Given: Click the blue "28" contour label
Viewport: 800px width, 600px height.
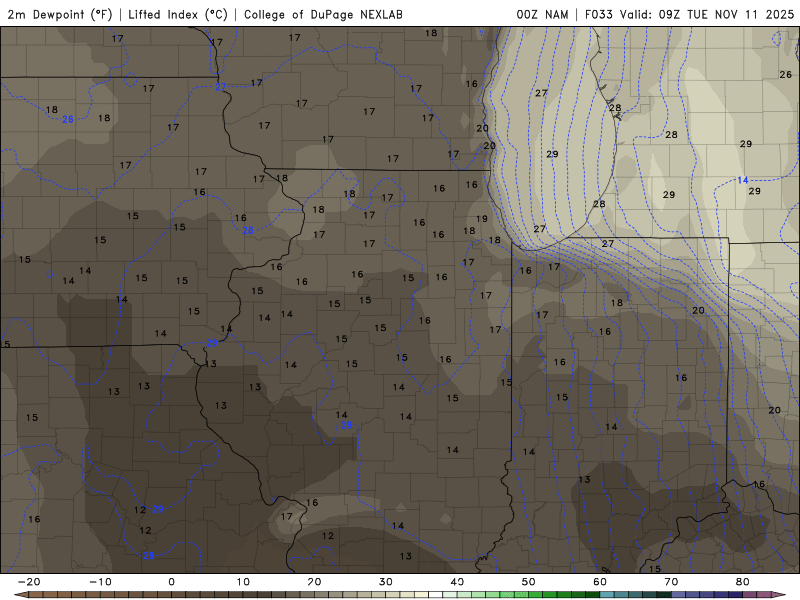Looking at the screenshot, I should pos(247,231).
